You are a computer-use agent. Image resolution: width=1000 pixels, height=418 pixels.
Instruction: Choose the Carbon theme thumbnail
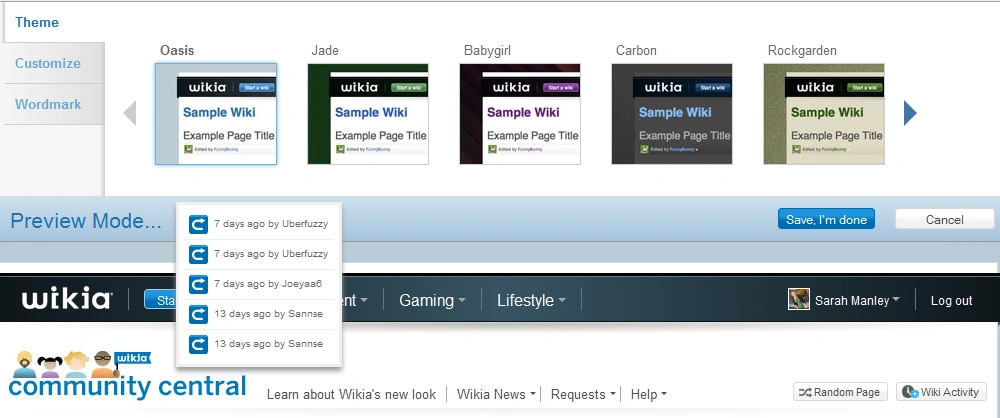(x=672, y=114)
